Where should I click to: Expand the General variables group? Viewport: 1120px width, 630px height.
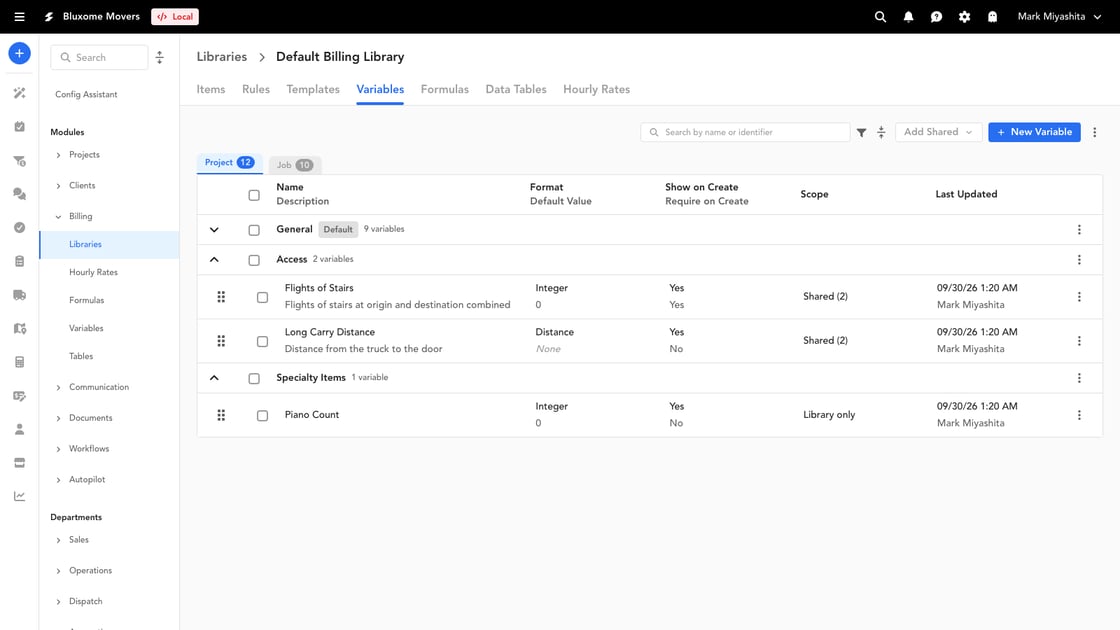(214, 230)
